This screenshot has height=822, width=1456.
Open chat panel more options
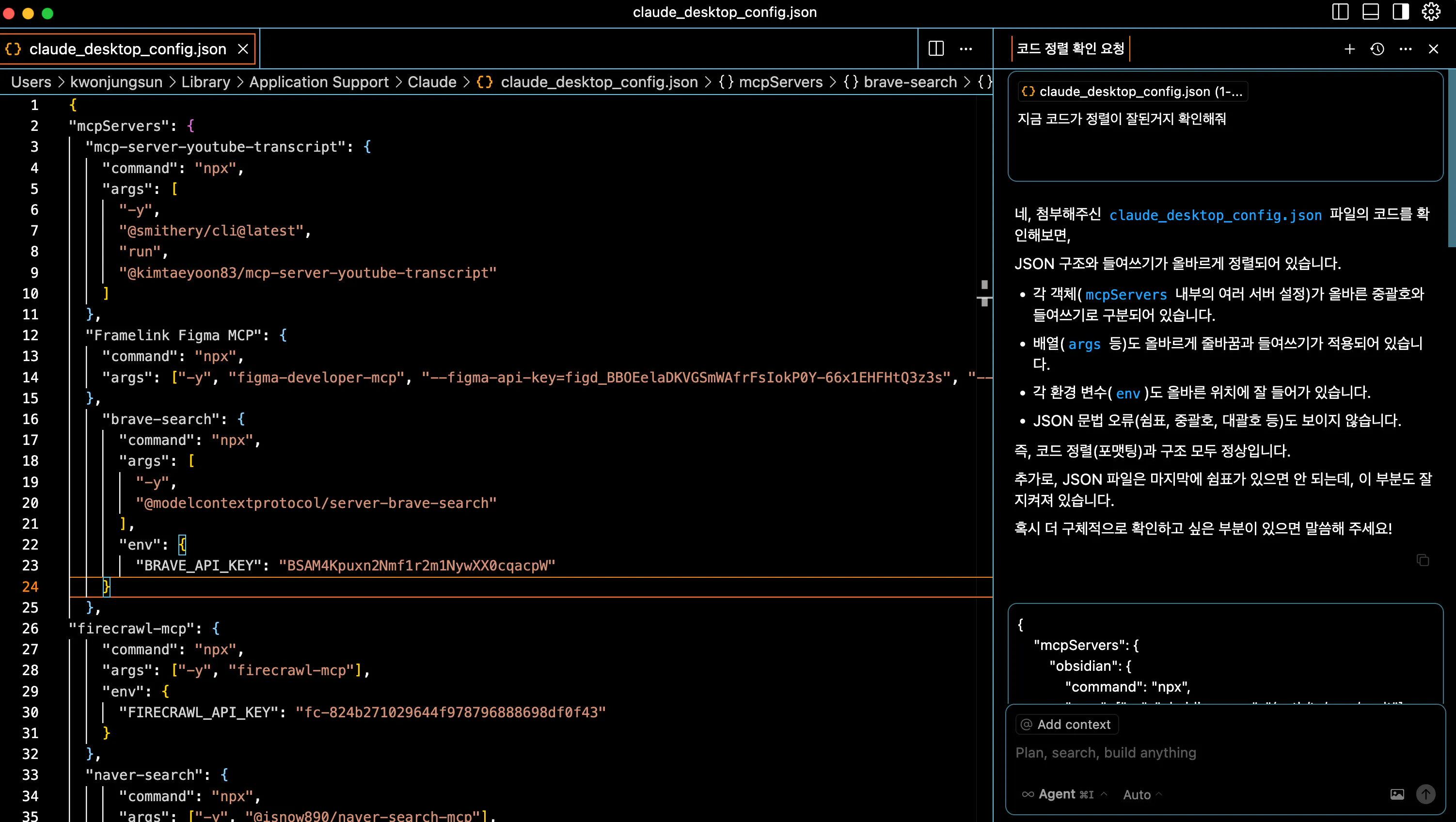click(1406, 49)
